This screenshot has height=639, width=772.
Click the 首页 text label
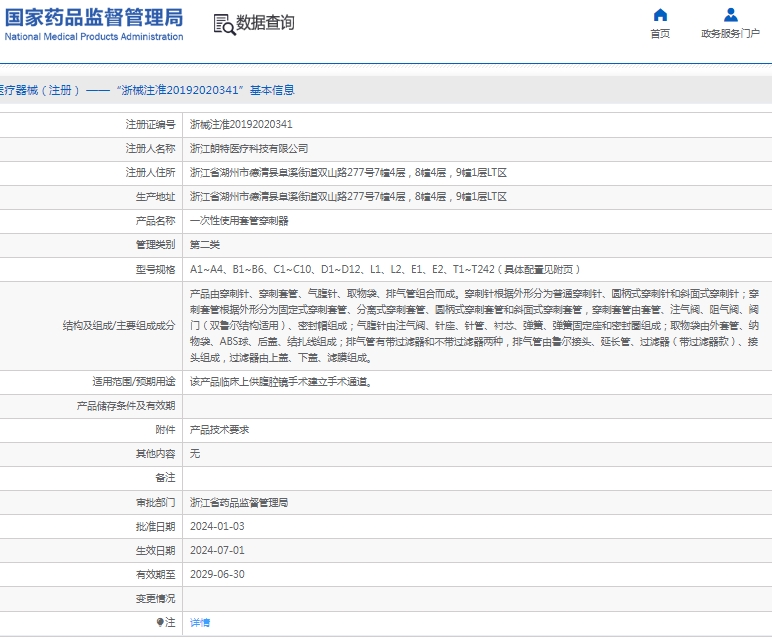(x=660, y=33)
